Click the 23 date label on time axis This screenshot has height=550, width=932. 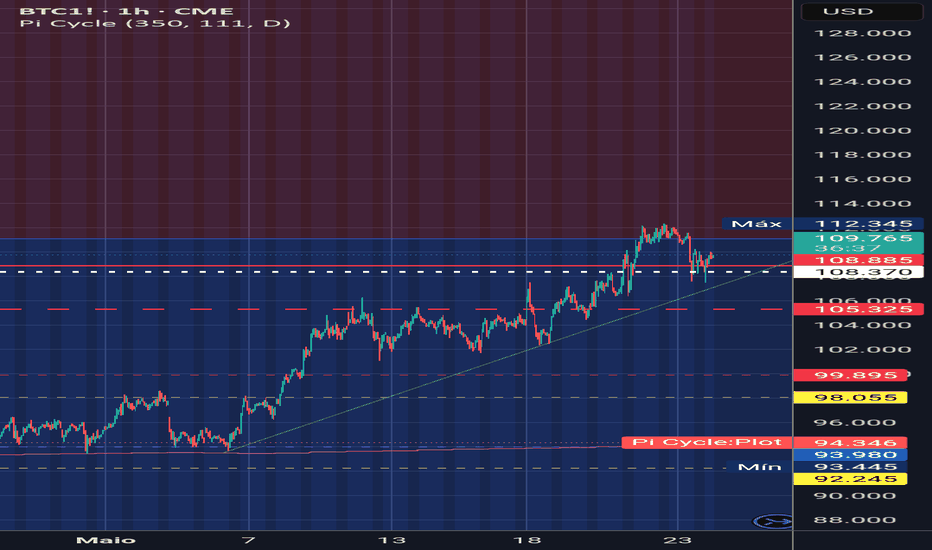(x=678, y=540)
